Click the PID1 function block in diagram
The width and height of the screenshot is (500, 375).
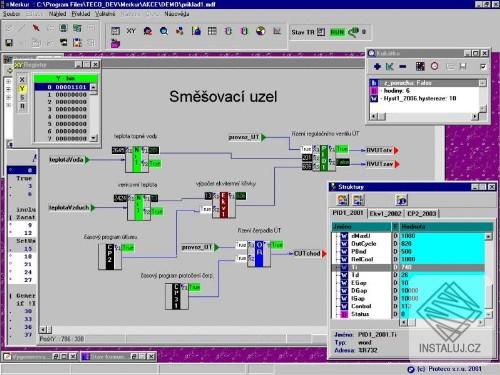(324, 158)
